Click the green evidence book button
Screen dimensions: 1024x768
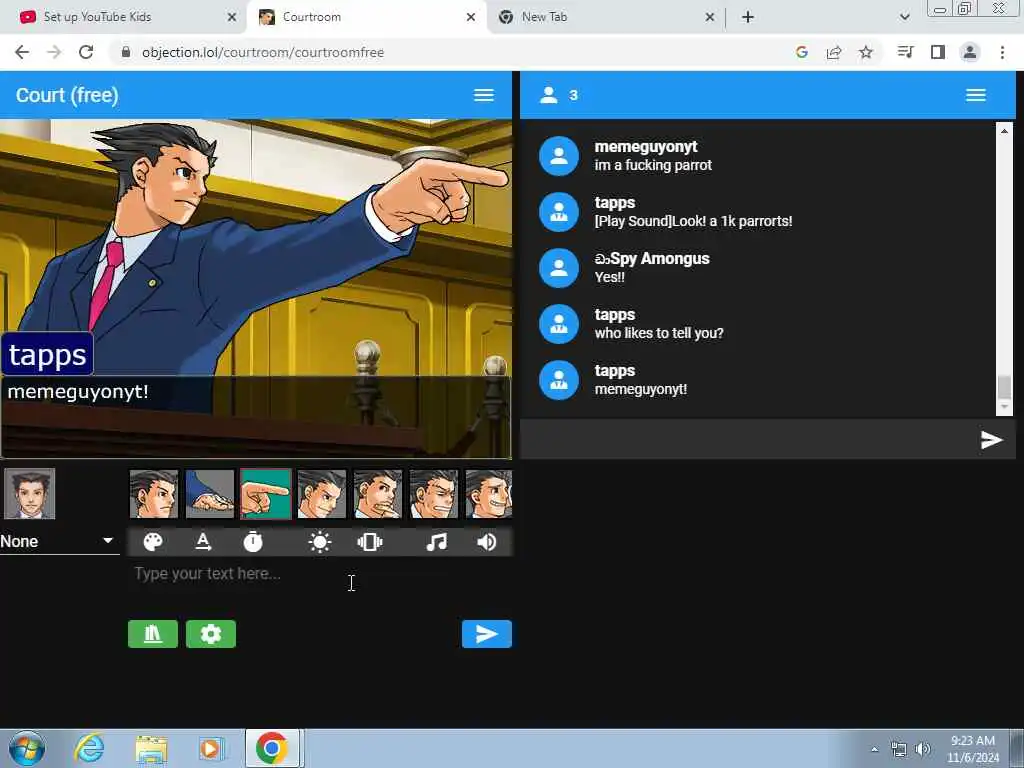pyautogui.click(x=153, y=633)
